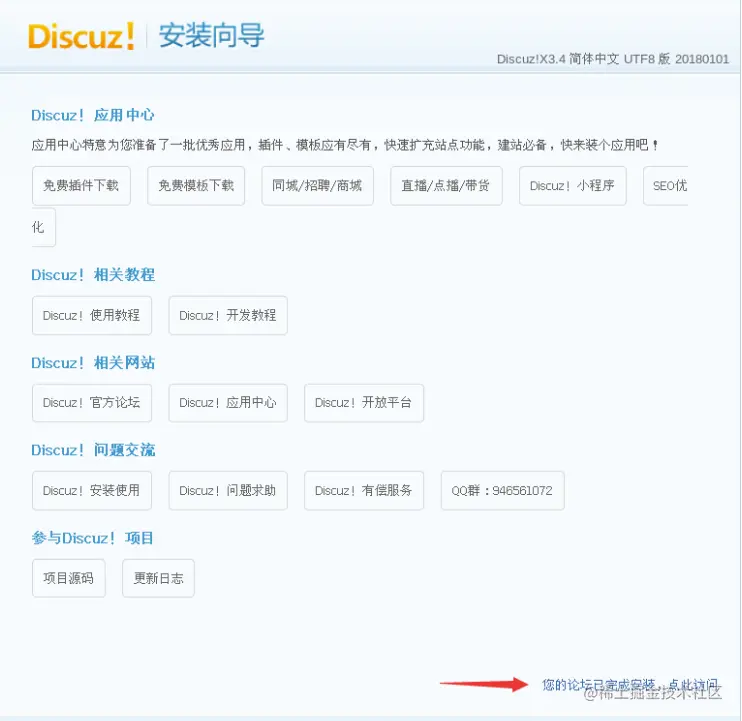Visit Discuz! 开放平台
The width and height of the screenshot is (742, 721).
point(364,403)
